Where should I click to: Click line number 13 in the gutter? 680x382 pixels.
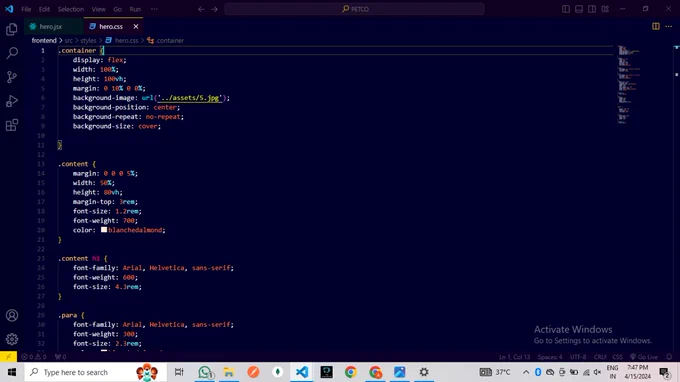click(x=41, y=164)
